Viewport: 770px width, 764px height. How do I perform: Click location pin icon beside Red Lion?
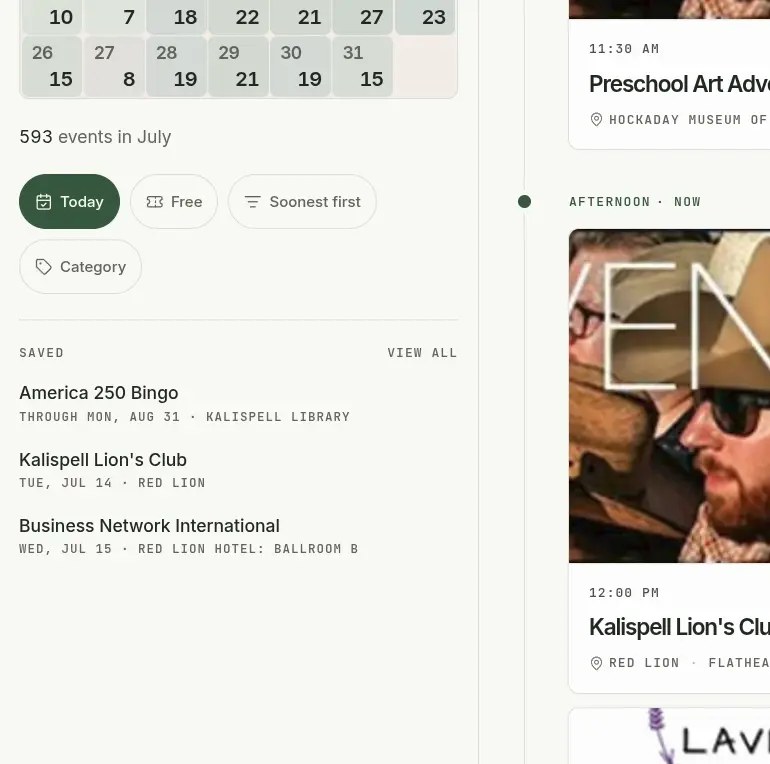(596, 663)
